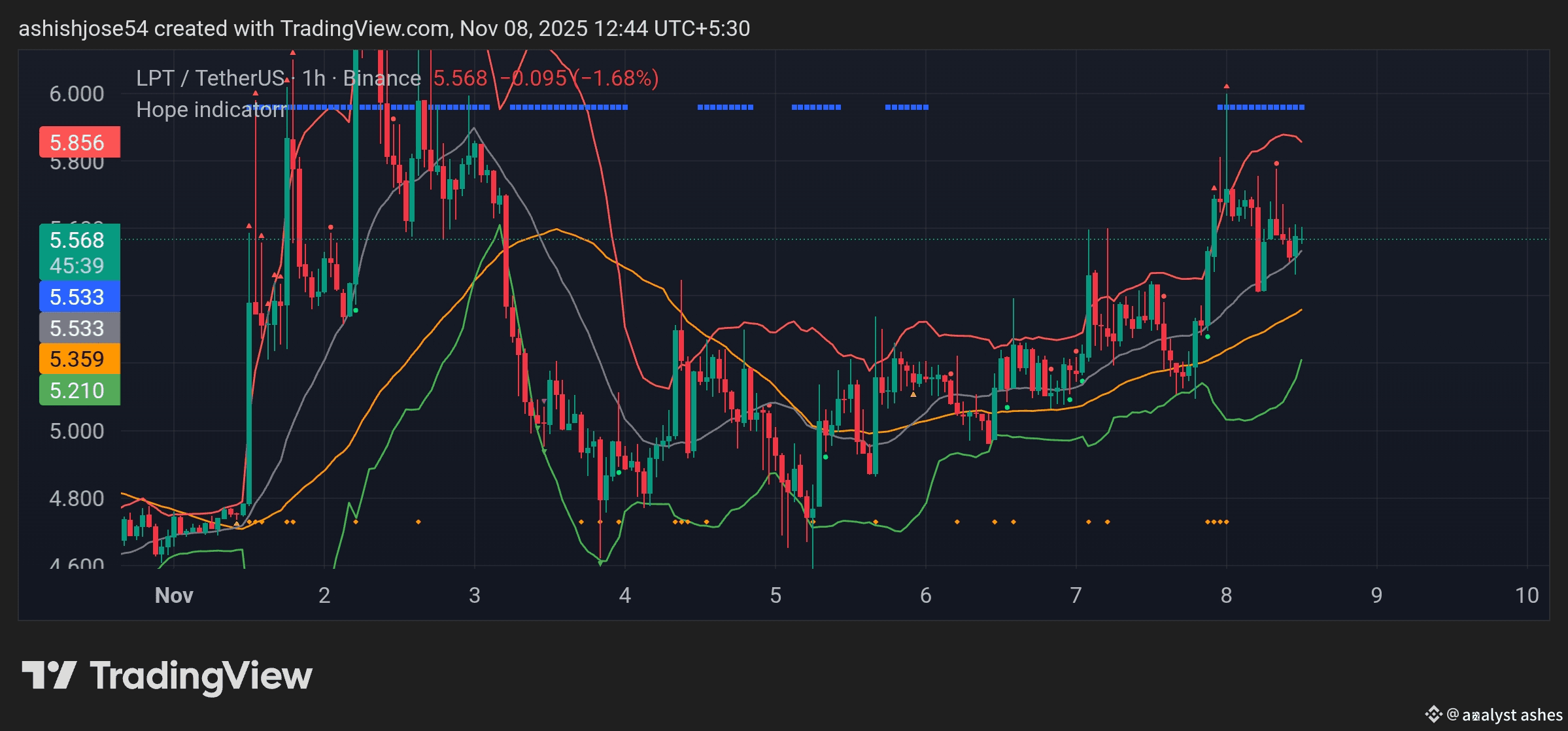Click date 10 on the time axis
Viewport: 1568px width, 731px height.
tap(1527, 595)
